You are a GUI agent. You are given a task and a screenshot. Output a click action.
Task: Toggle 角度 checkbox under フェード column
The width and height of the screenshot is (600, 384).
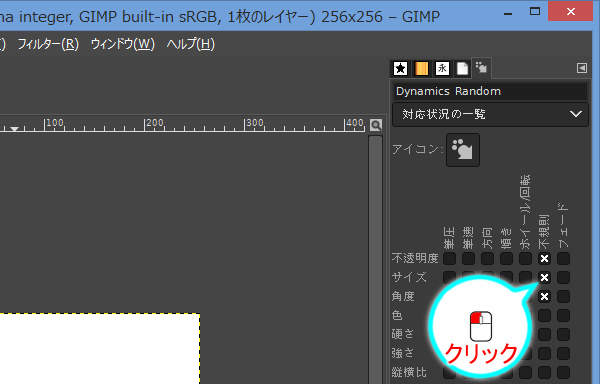point(563,296)
